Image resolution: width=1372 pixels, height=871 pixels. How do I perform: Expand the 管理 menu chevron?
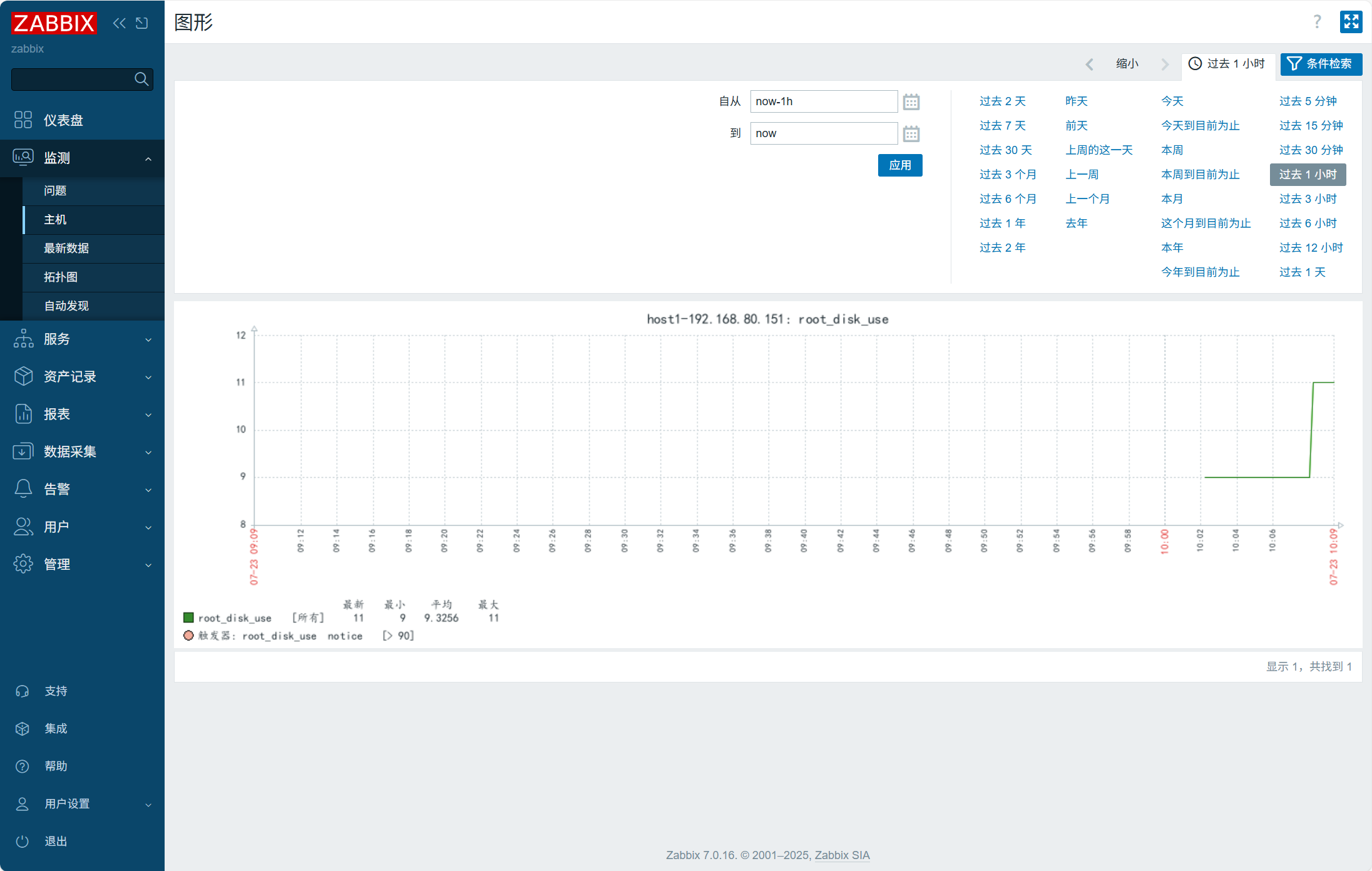pyautogui.click(x=148, y=565)
